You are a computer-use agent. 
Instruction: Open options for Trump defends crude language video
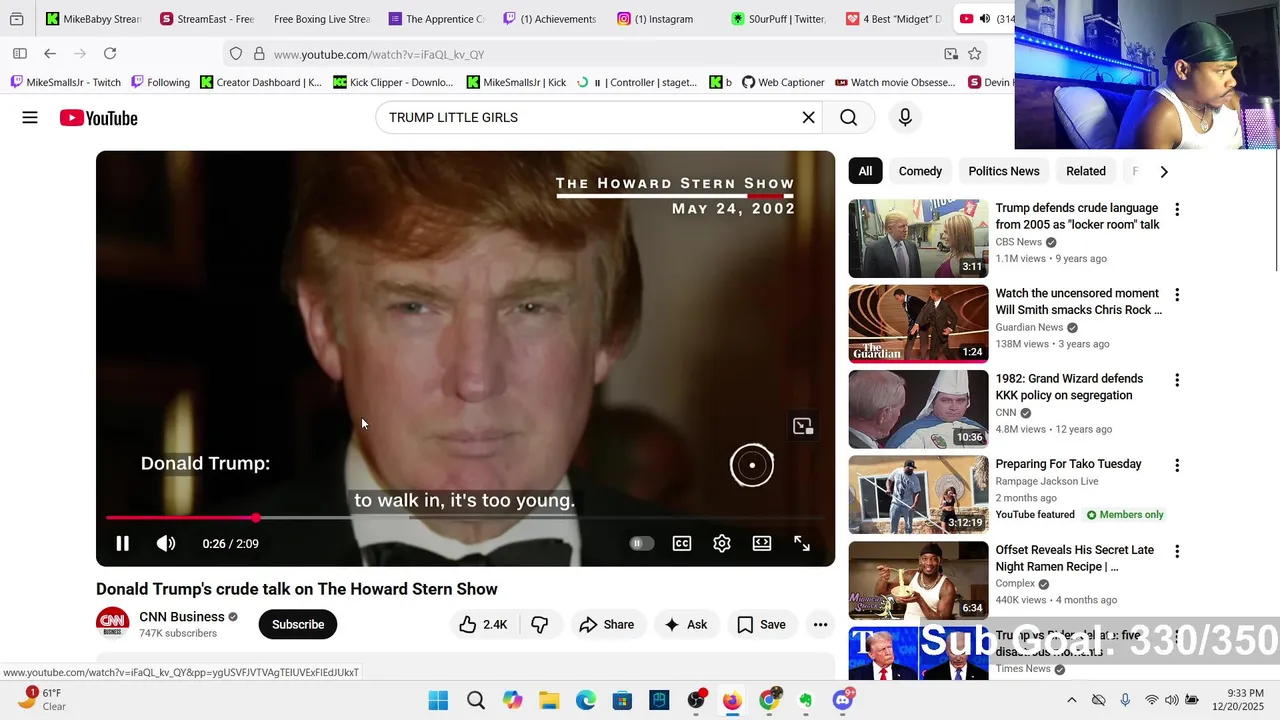coord(1177,210)
